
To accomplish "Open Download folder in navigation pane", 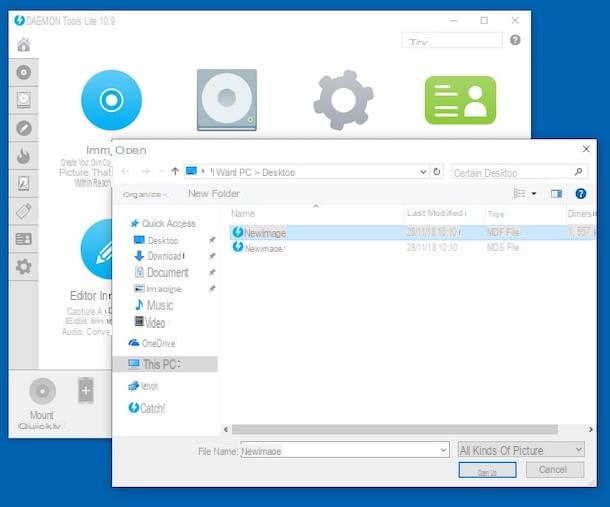I will point(159,256).
